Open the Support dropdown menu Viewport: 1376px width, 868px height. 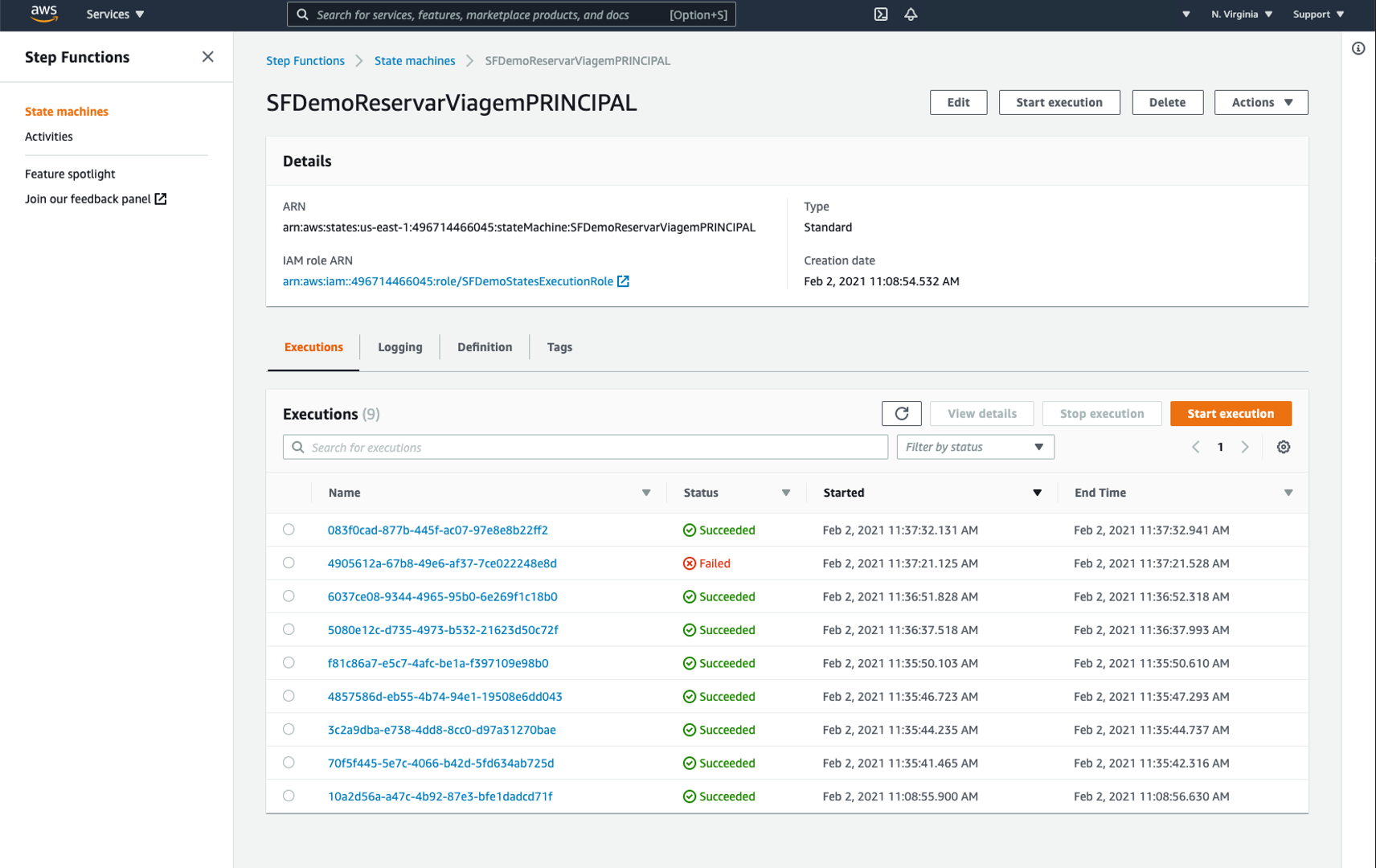click(x=1318, y=14)
